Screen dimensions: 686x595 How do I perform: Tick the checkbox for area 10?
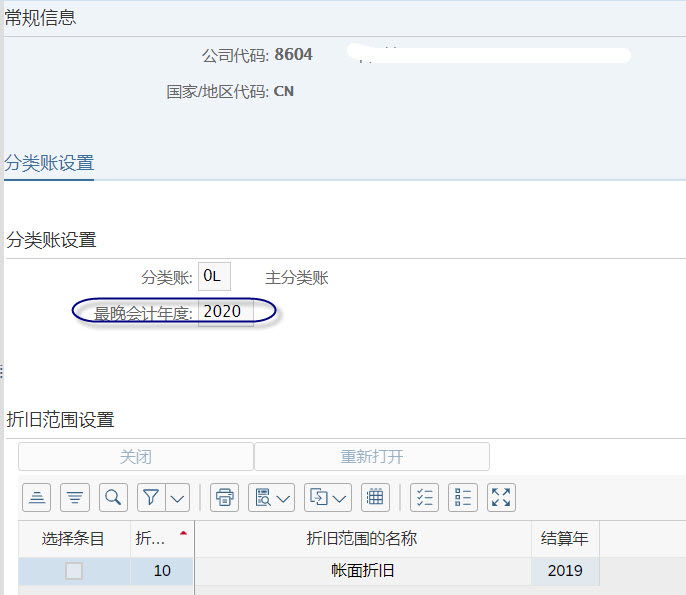click(74, 571)
